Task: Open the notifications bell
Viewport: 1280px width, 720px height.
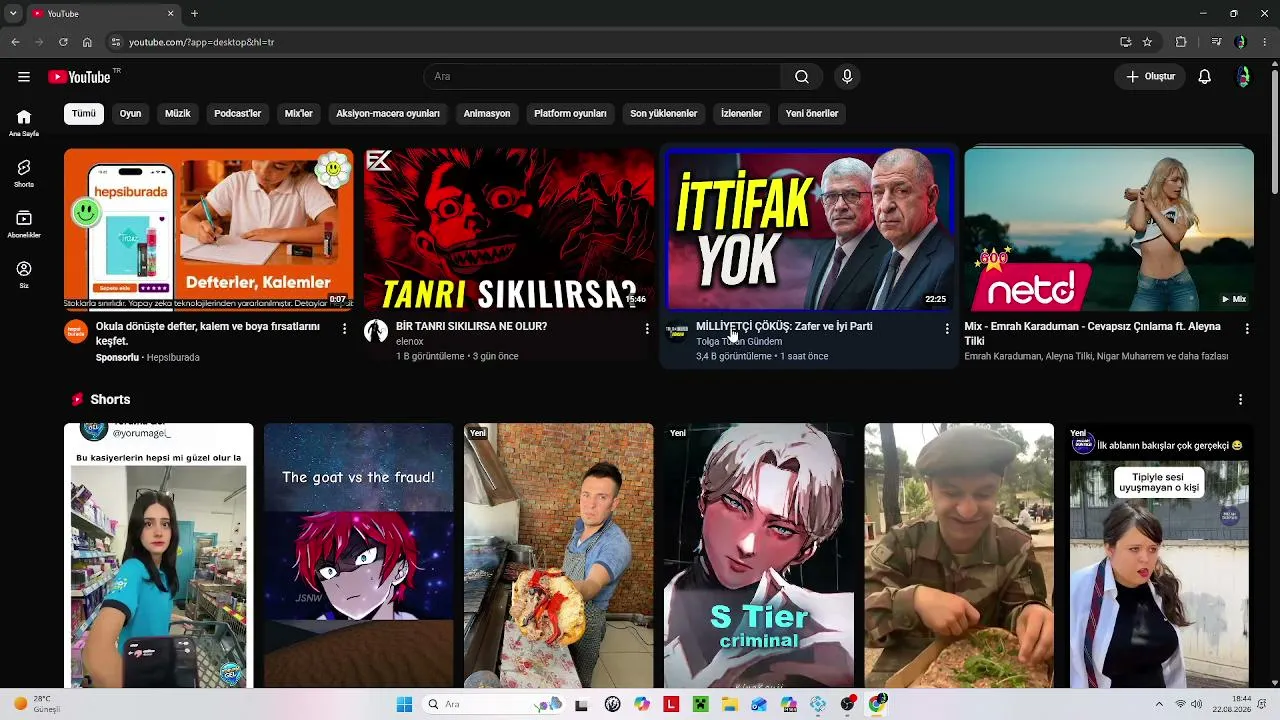Action: (x=1205, y=77)
